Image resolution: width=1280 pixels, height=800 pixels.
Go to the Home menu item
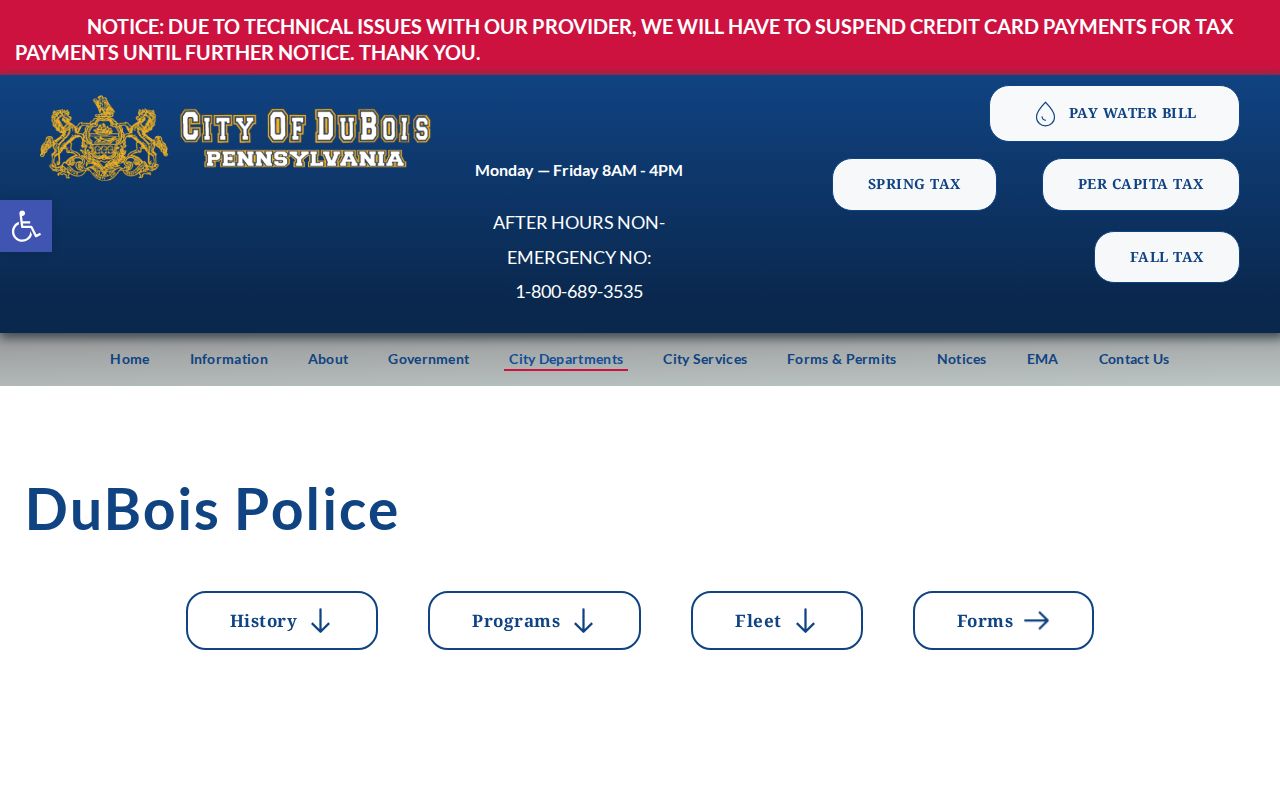click(x=130, y=359)
